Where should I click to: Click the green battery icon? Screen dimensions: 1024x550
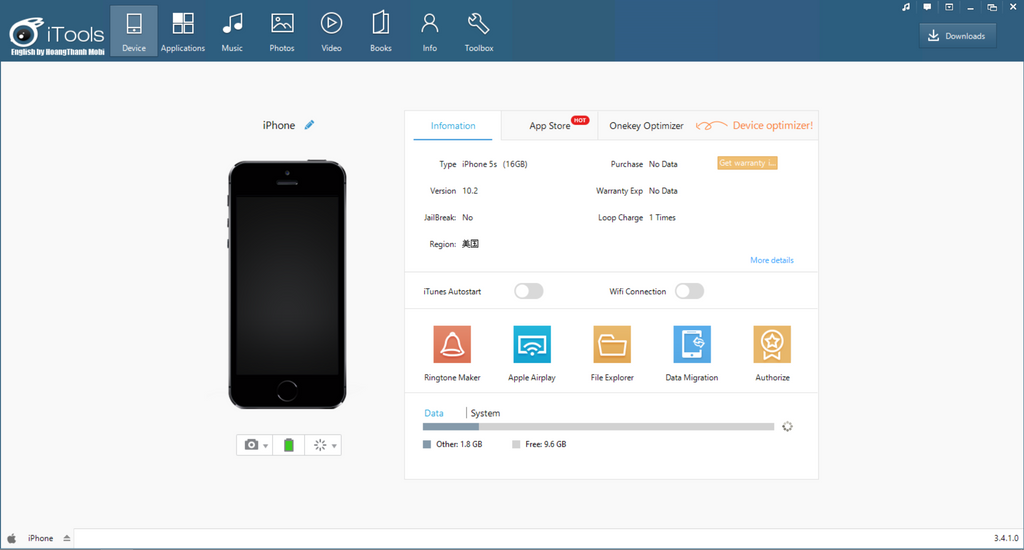point(289,445)
